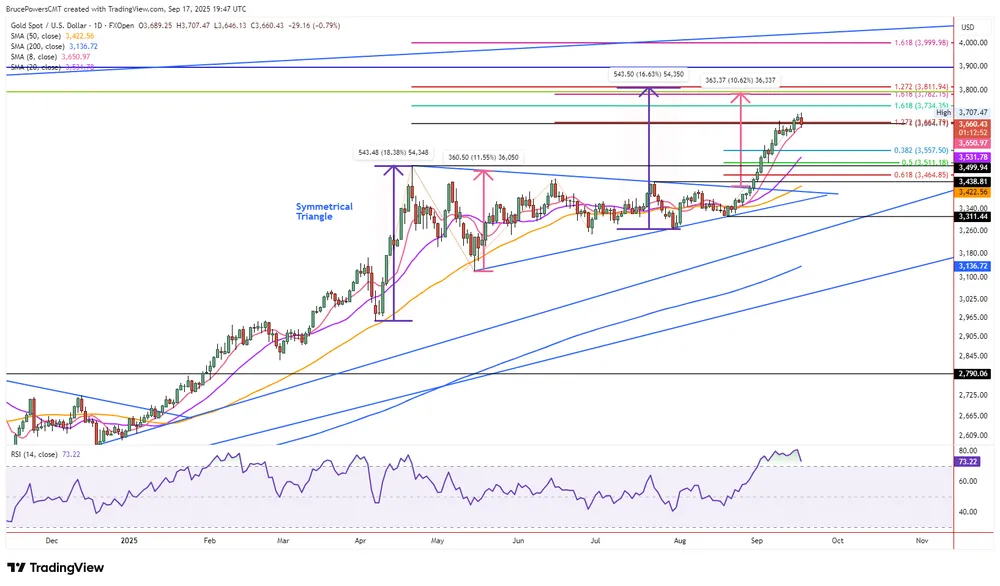This screenshot has height=586, width=1000.
Task: Click the 2,790.06 horizontal level price tag
Action: (969, 373)
